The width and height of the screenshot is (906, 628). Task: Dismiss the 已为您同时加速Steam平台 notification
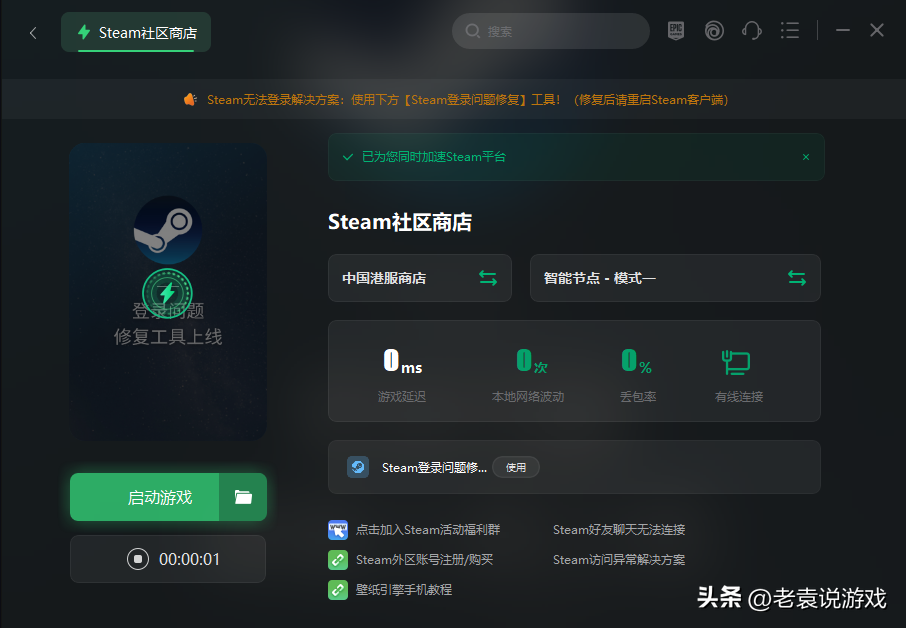(806, 157)
